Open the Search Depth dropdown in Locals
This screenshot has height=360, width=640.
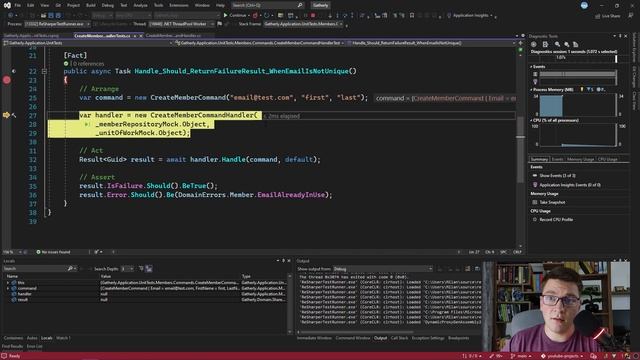(128, 269)
